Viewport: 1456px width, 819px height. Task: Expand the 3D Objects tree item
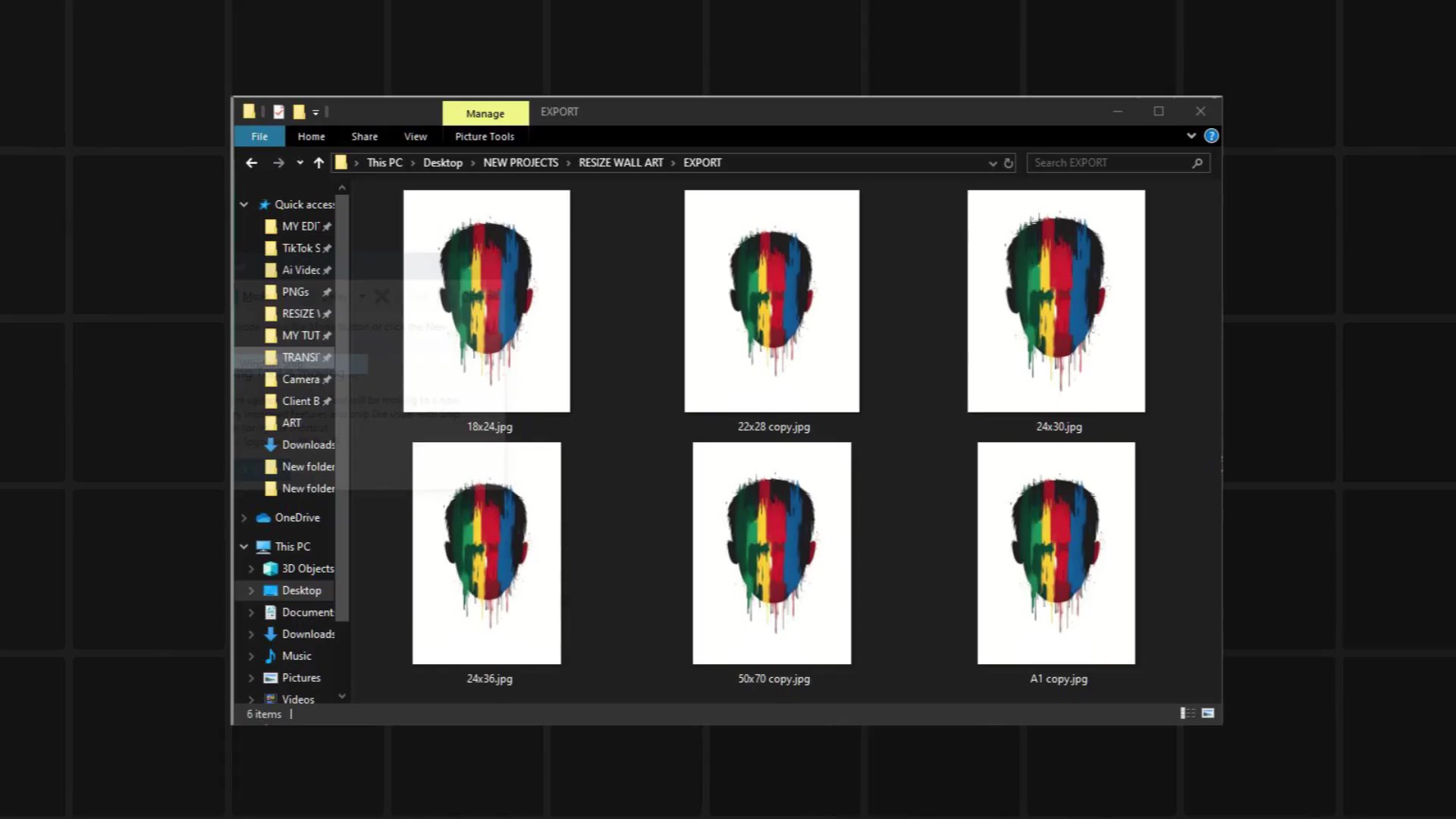tap(251, 568)
